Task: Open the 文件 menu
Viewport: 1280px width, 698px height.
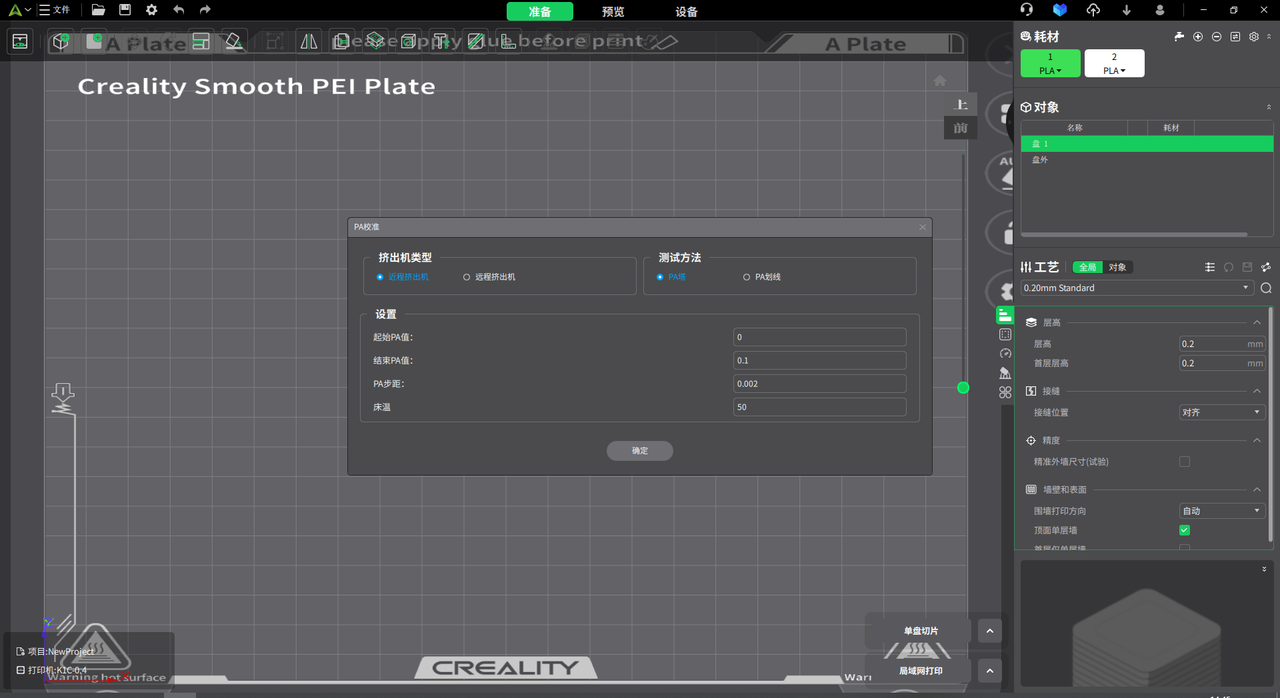Action: tap(54, 10)
